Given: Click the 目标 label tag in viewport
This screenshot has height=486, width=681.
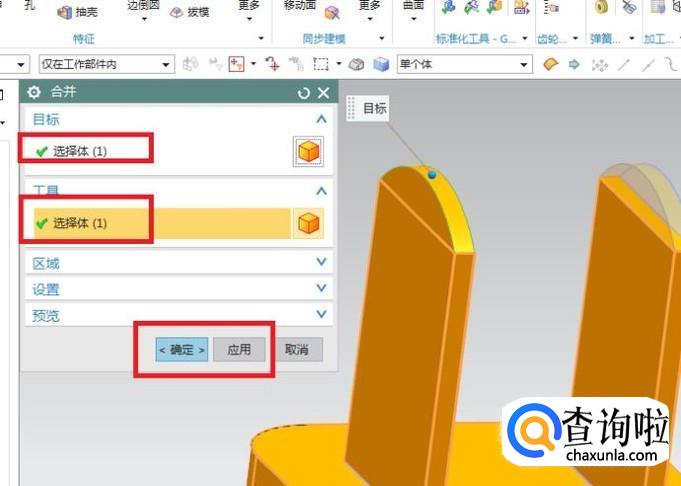Looking at the screenshot, I should pos(368,108).
